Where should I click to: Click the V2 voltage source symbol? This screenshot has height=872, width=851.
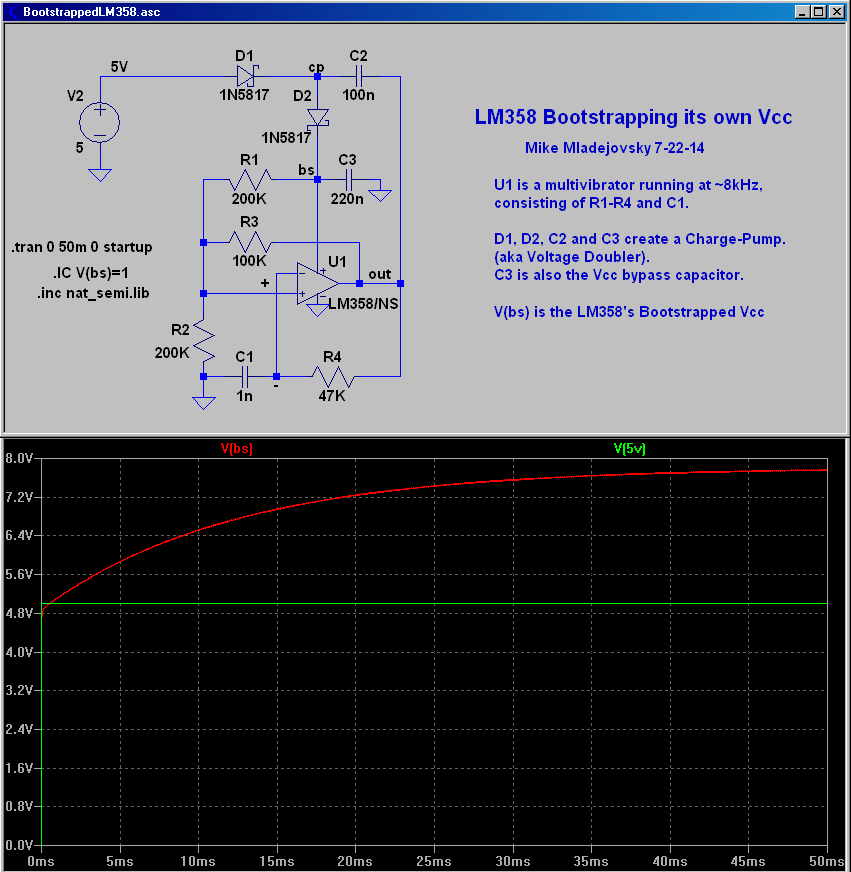pos(100,122)
